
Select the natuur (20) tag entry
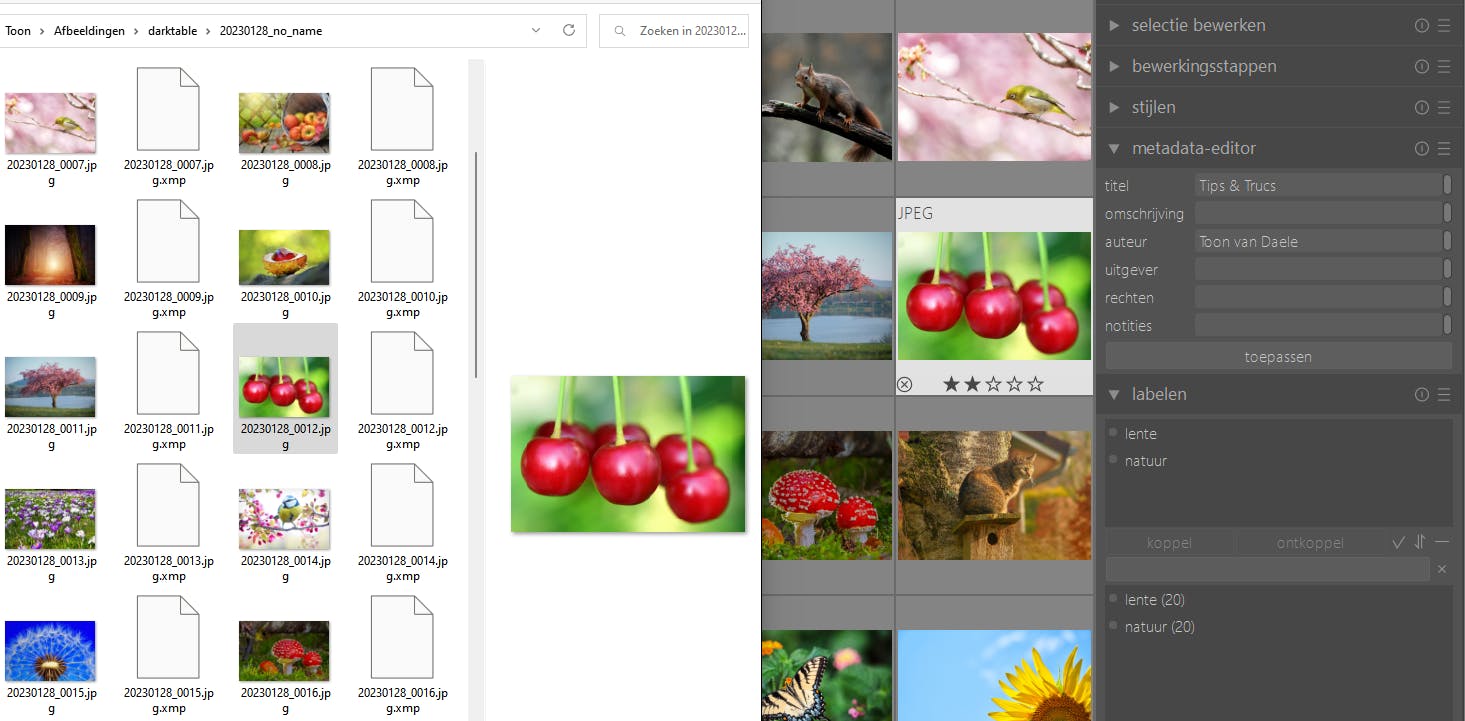[1159, 627]
